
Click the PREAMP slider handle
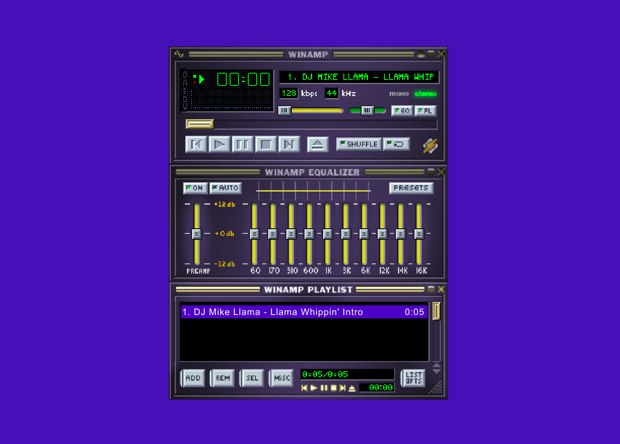197,234
